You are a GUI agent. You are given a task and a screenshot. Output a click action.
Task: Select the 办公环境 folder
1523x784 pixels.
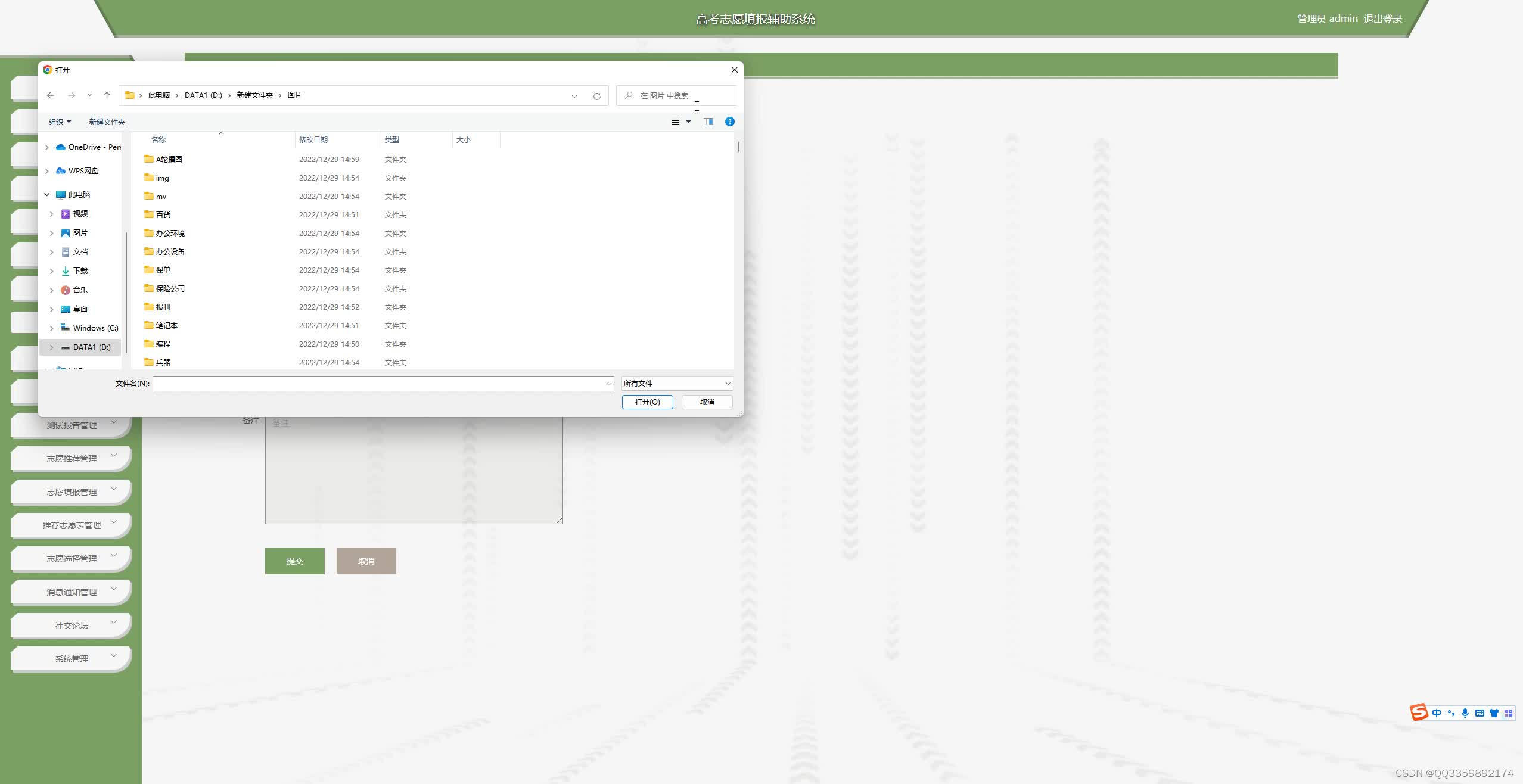coord(164,233)
